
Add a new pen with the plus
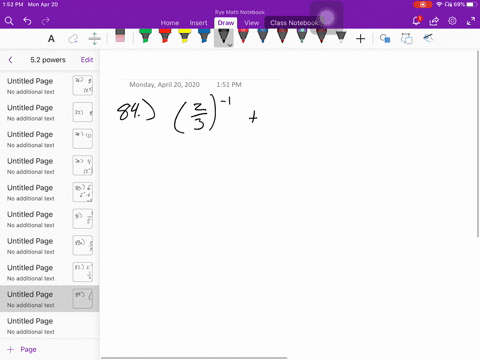pos(360,39)
